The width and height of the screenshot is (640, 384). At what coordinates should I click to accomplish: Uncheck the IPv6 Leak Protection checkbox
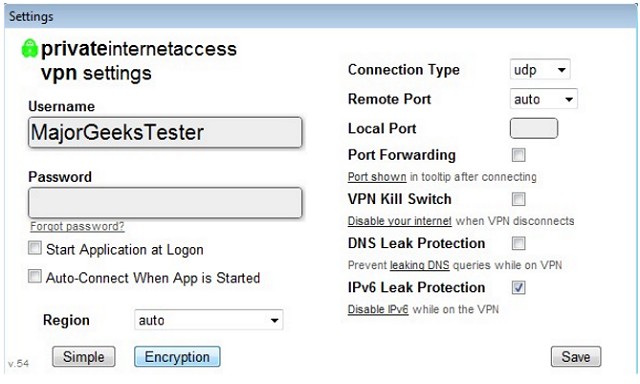[518, 288]
